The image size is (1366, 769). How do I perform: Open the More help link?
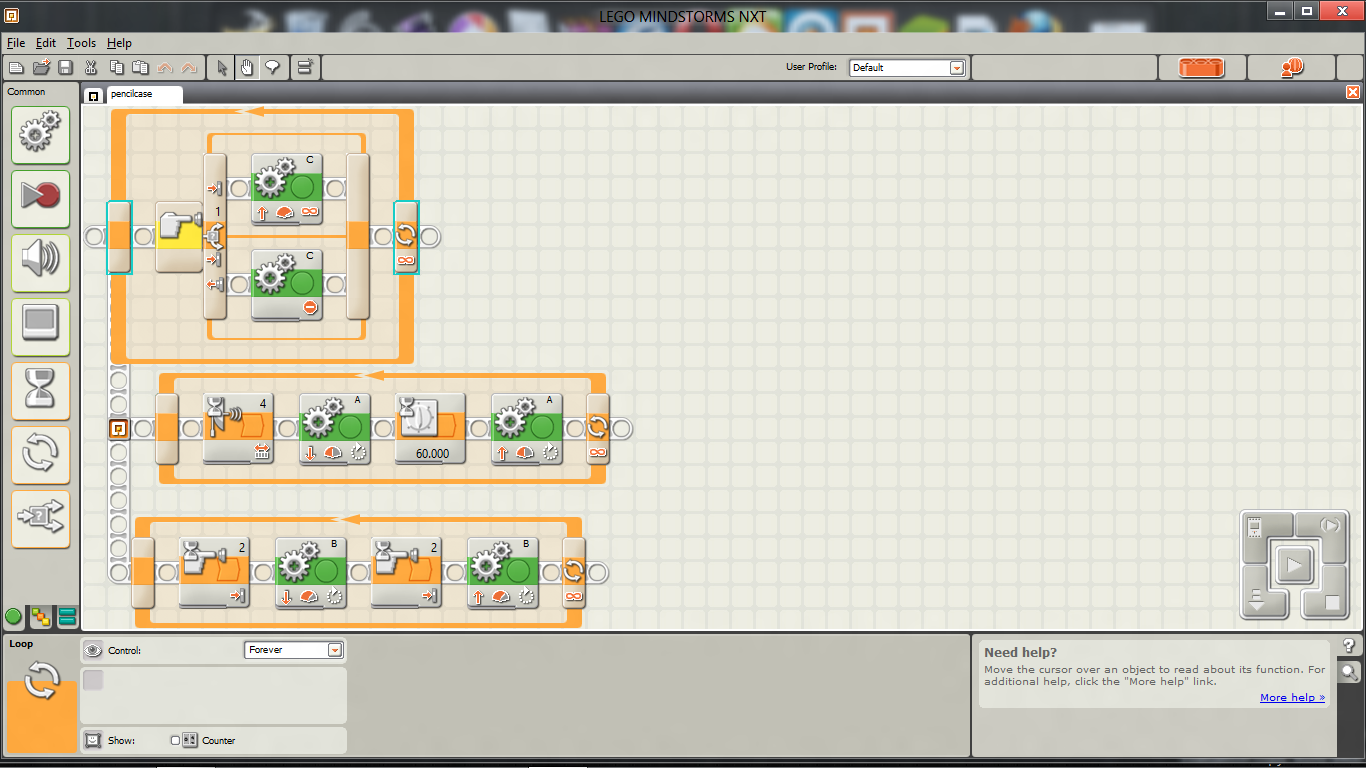coord(1292,698)
